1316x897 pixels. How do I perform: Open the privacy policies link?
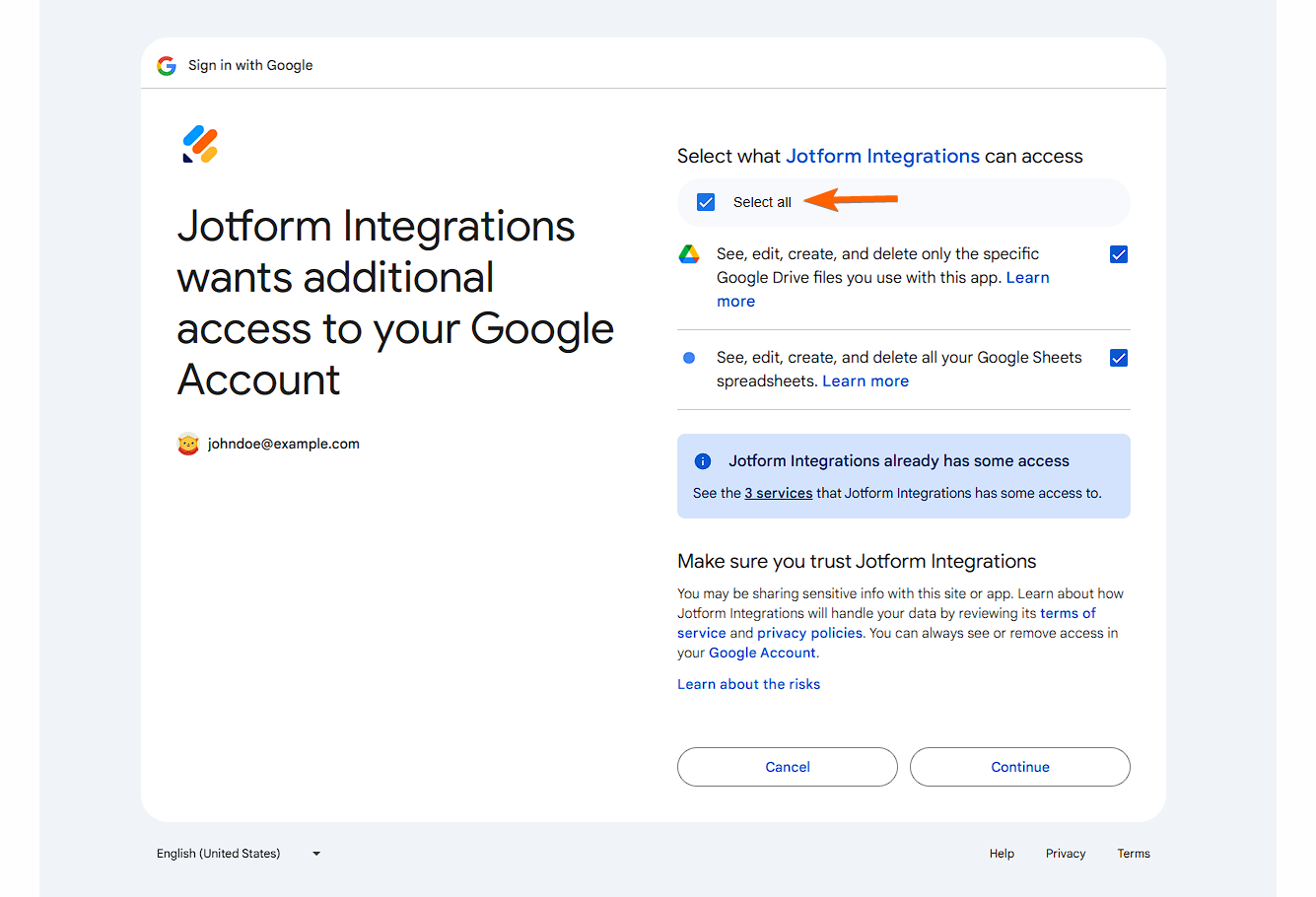(809, 633)
